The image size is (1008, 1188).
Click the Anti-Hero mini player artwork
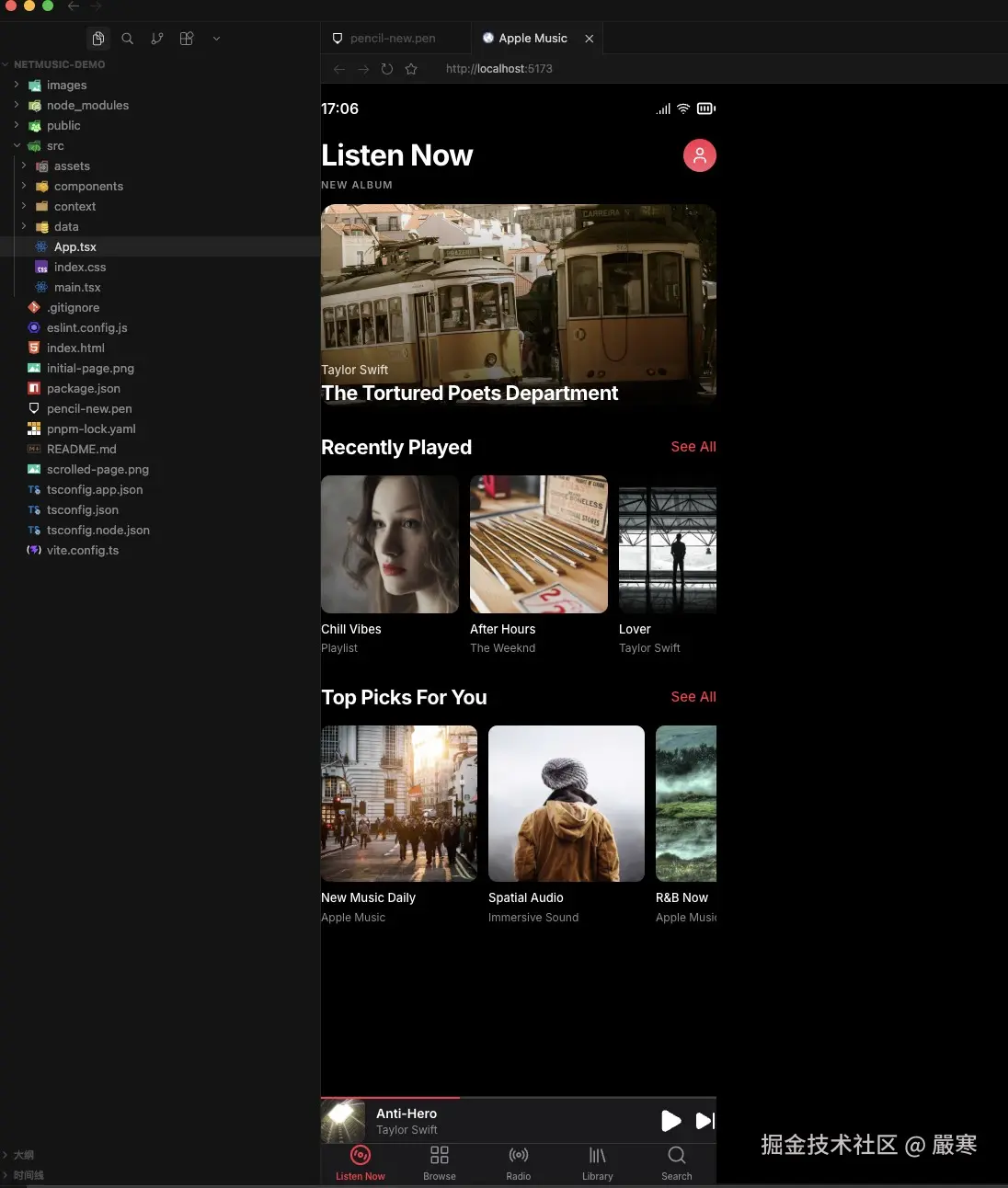click(343, 1122)
